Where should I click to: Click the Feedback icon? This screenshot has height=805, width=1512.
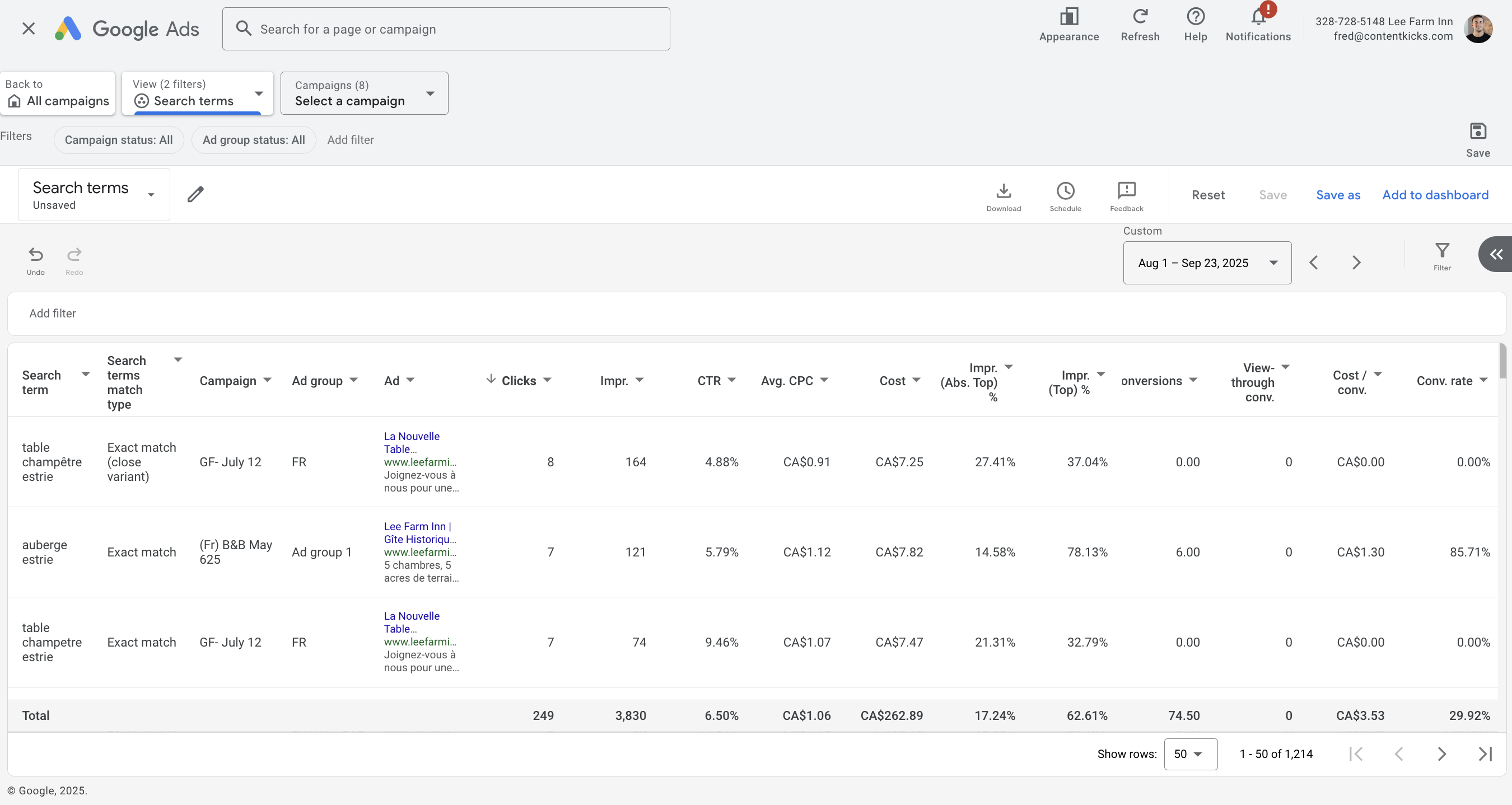(x=1126, y=191)
